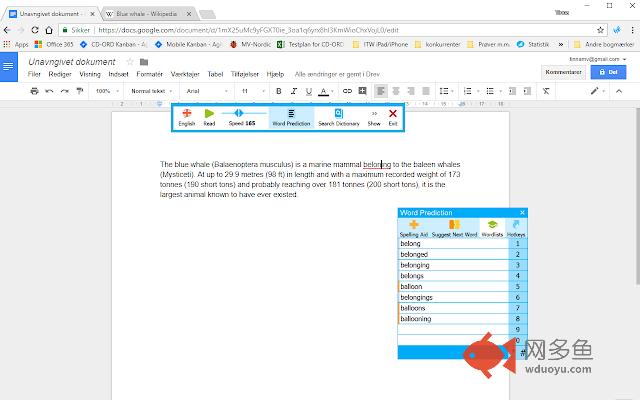The width and height of the screenshot is (640, 400).
Task: Select the suggestion 'ballooning'
Action: click(453, 319)
